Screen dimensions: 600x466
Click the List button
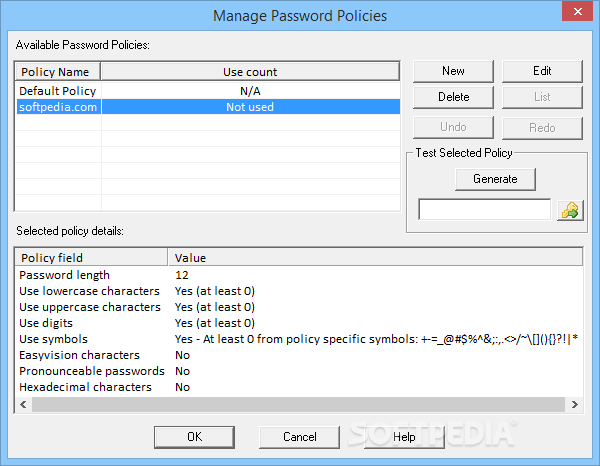point(542,97)
